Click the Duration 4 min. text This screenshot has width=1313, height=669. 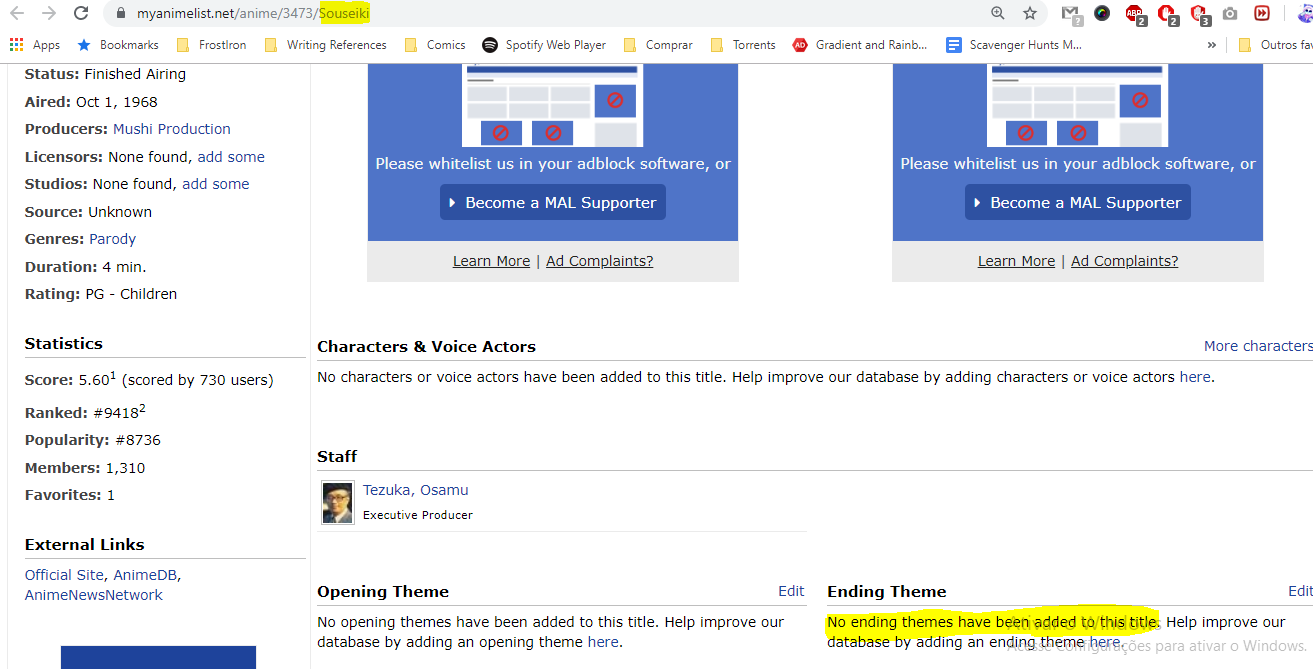[x=86, y=267]
